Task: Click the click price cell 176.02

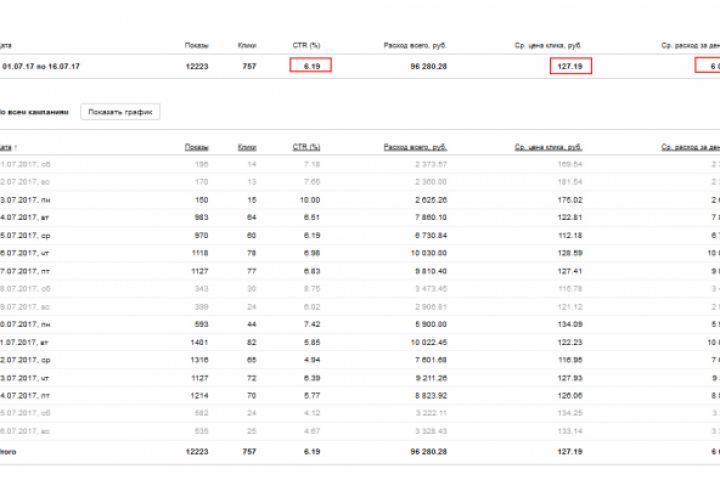Action: [570, 199]
